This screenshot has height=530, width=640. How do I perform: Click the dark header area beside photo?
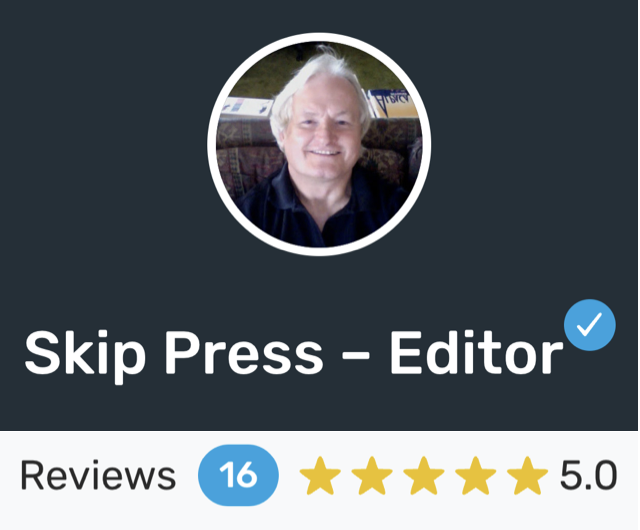click(102, 143)
